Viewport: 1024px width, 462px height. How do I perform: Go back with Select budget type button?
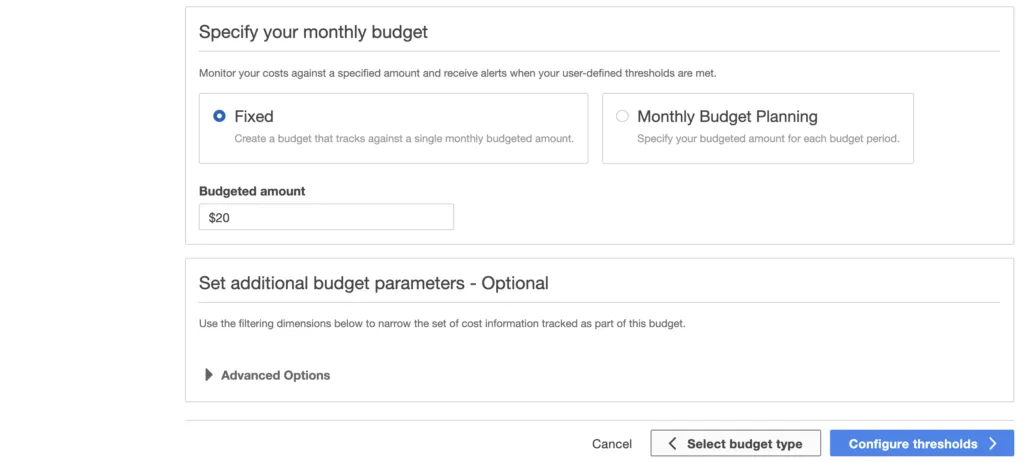pos(735,444)
